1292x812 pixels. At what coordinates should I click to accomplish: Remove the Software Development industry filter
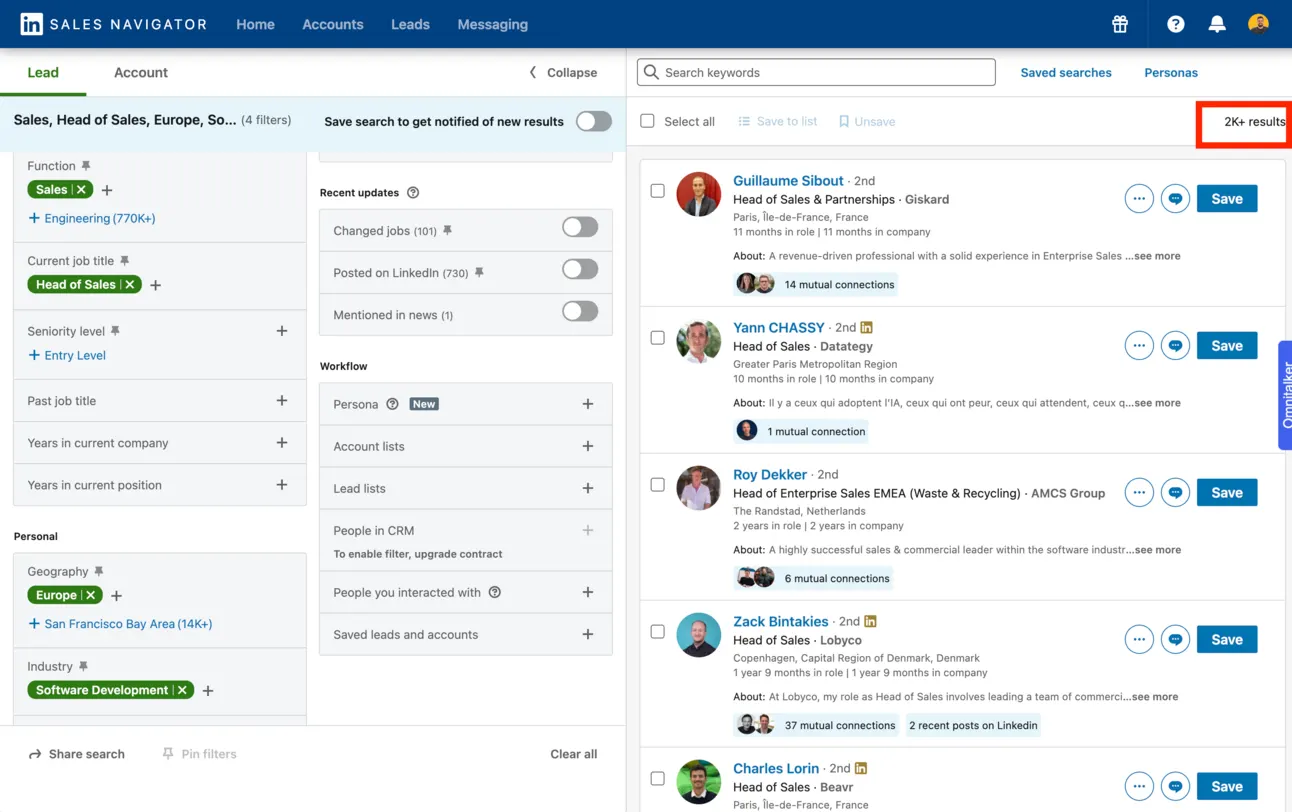[x=182, y=690]
